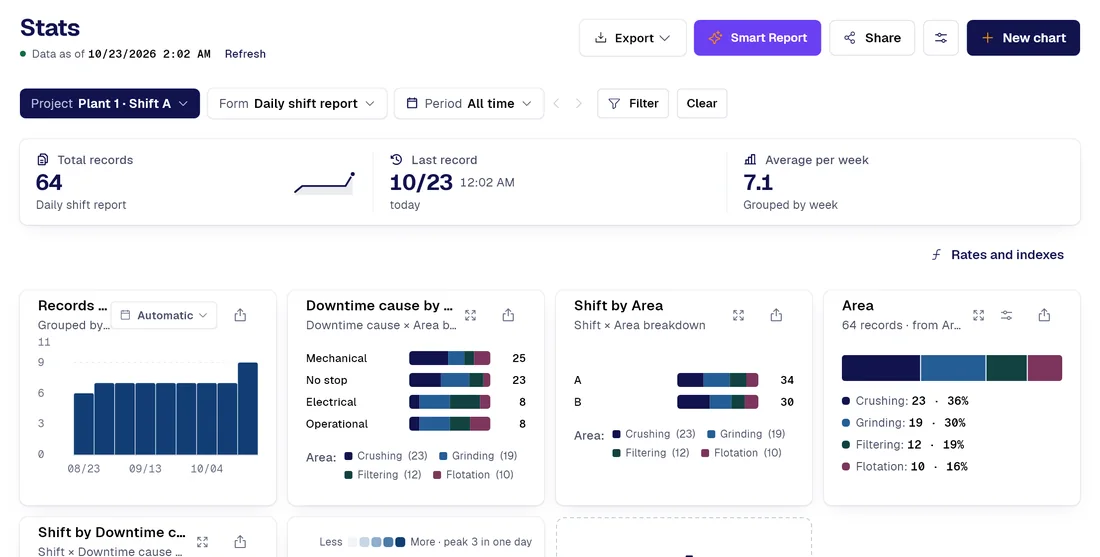Export the Downtime cause chart
1100x557 pixels.
(x=509, y=315)
